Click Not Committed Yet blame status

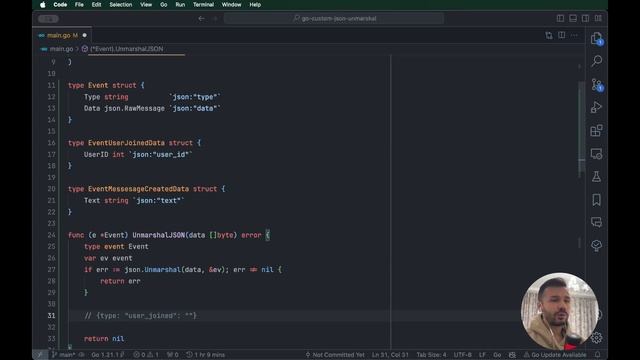335,355
